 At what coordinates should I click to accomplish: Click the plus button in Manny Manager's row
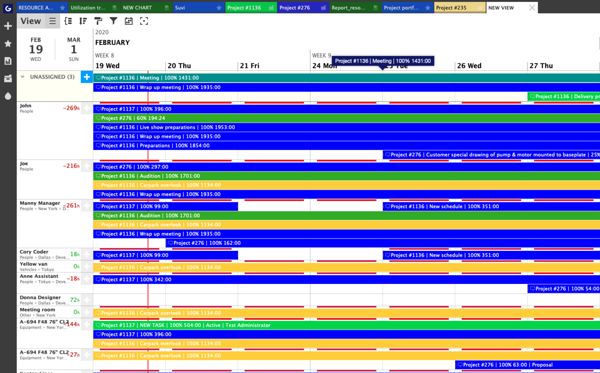87,206
